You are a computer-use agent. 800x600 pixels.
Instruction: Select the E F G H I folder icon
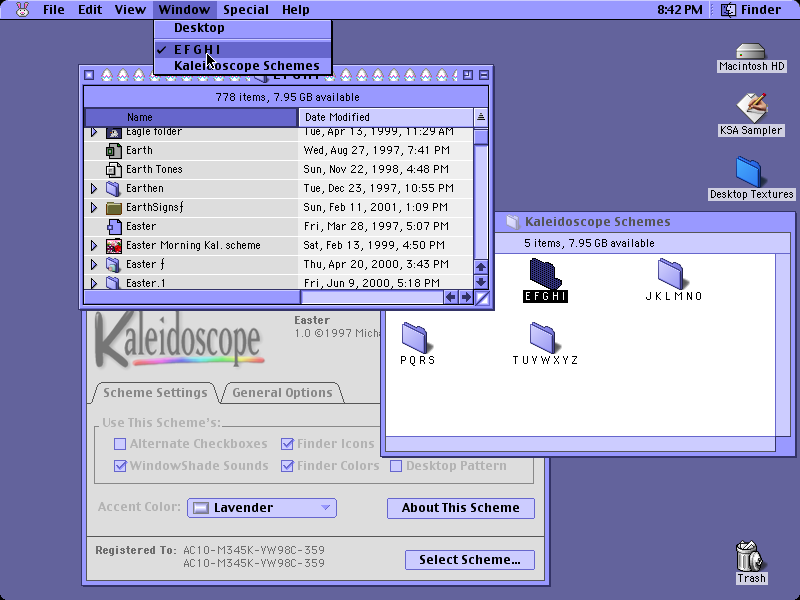click(x=545, y=273)
